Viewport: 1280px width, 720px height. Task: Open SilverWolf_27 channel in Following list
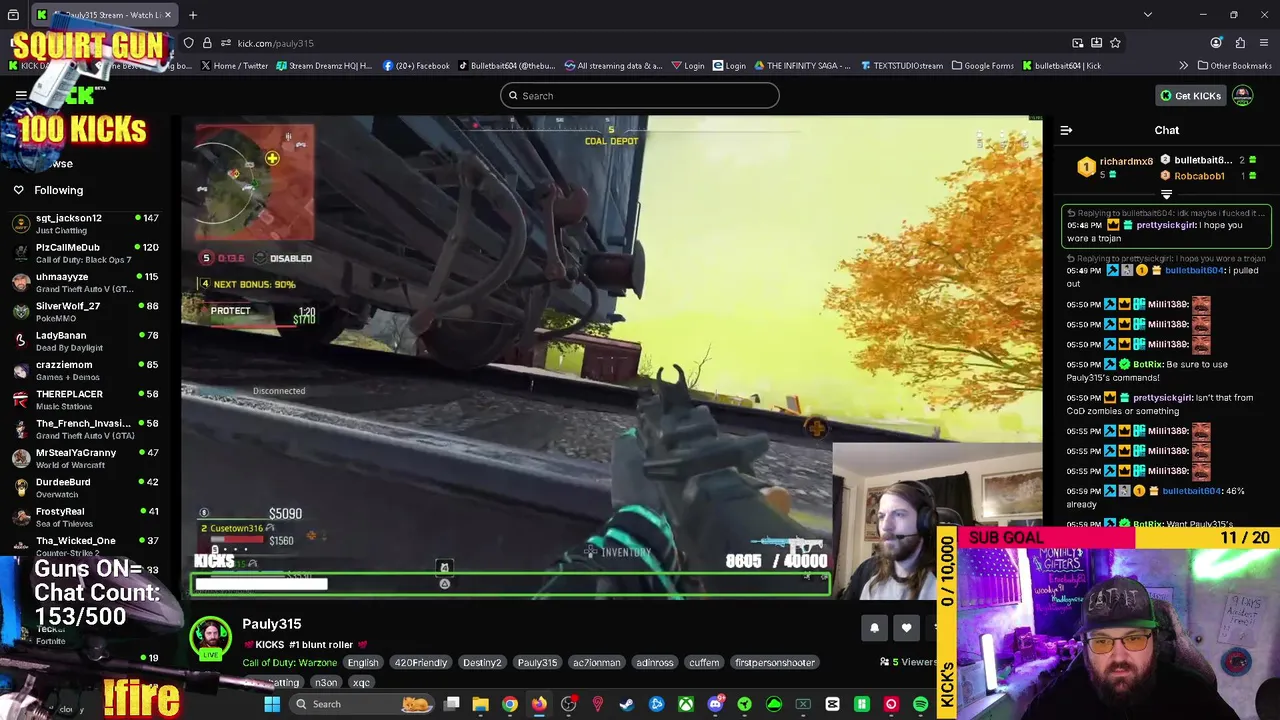pos(85,312)
